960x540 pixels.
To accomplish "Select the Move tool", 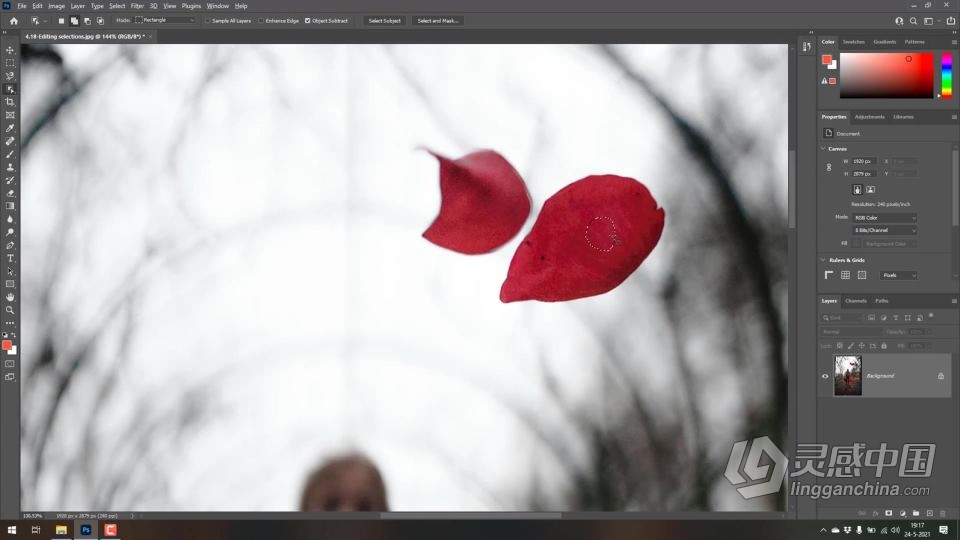I will [10, 50].
